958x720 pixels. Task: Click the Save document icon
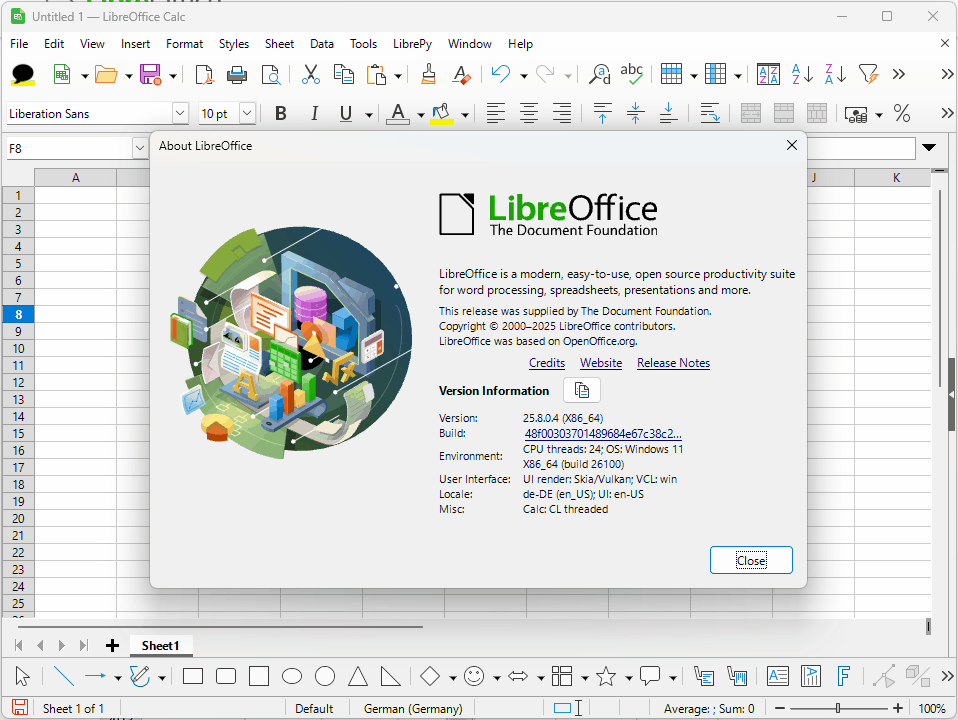click(150, 75)
